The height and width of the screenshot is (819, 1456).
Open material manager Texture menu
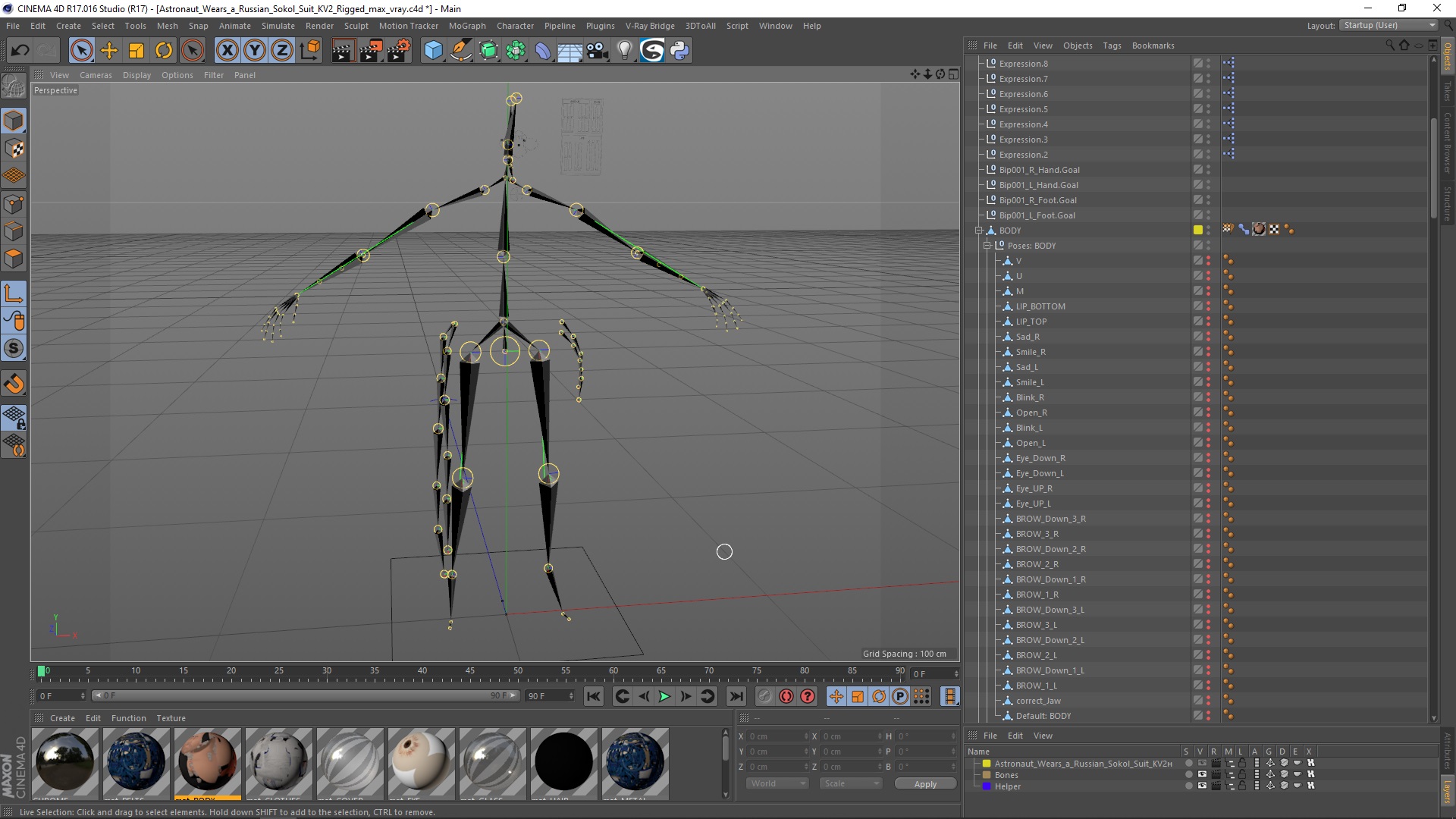(x=171, y=718)
